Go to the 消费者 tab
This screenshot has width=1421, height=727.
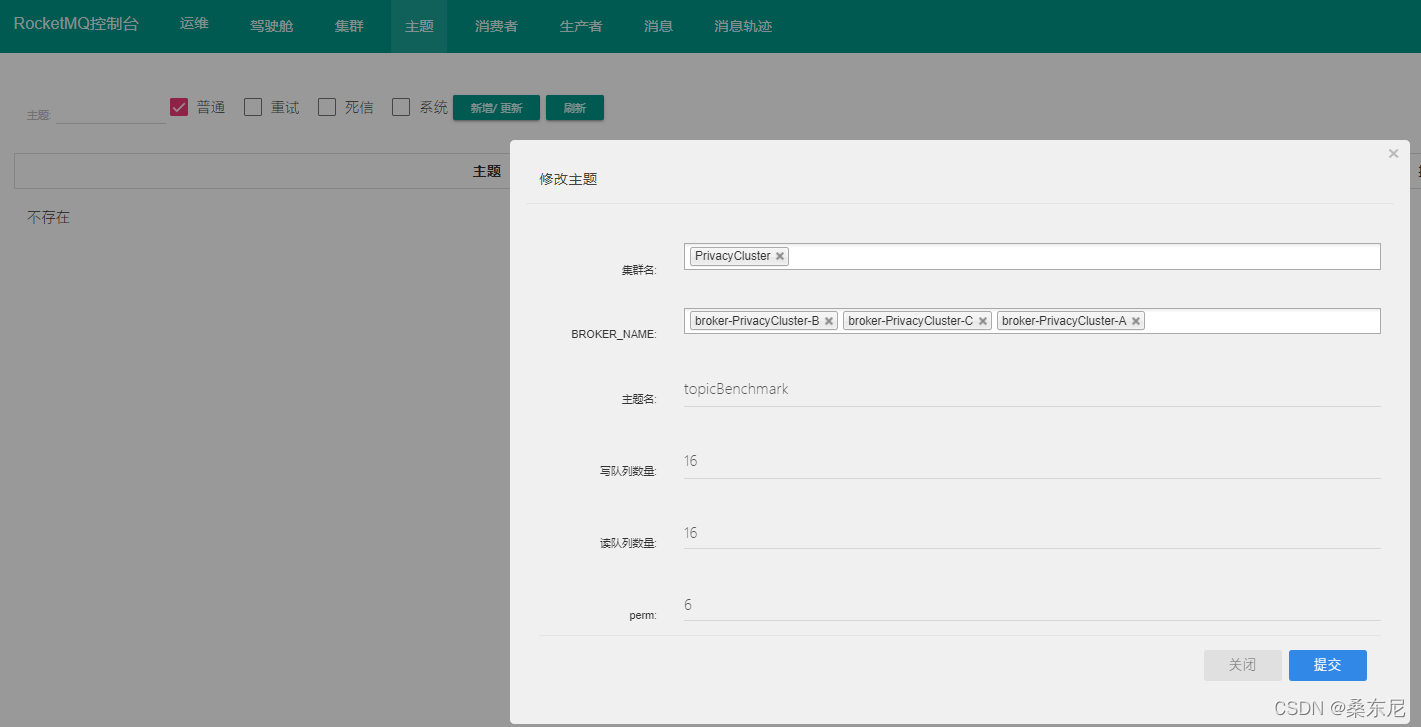pos(496,26)
